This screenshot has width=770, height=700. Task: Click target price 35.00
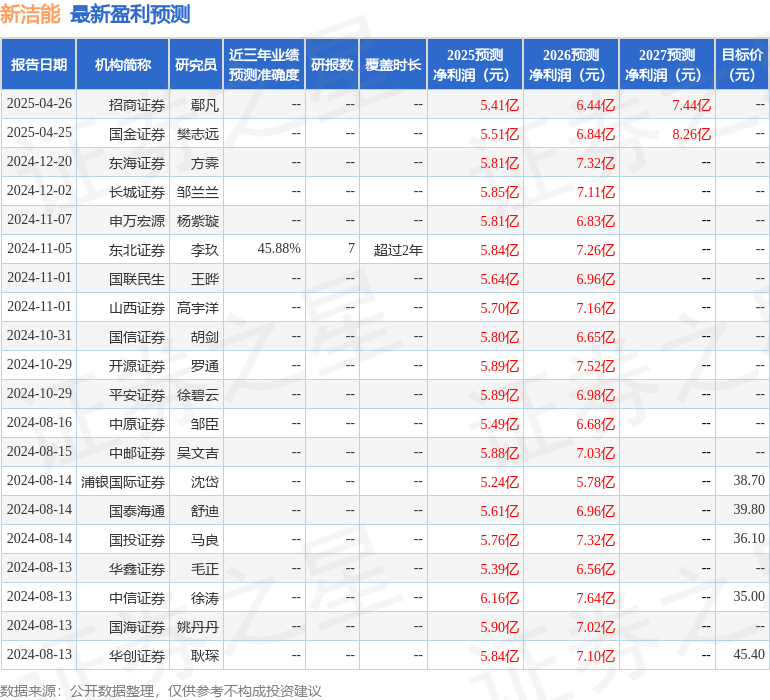(749, 596)
